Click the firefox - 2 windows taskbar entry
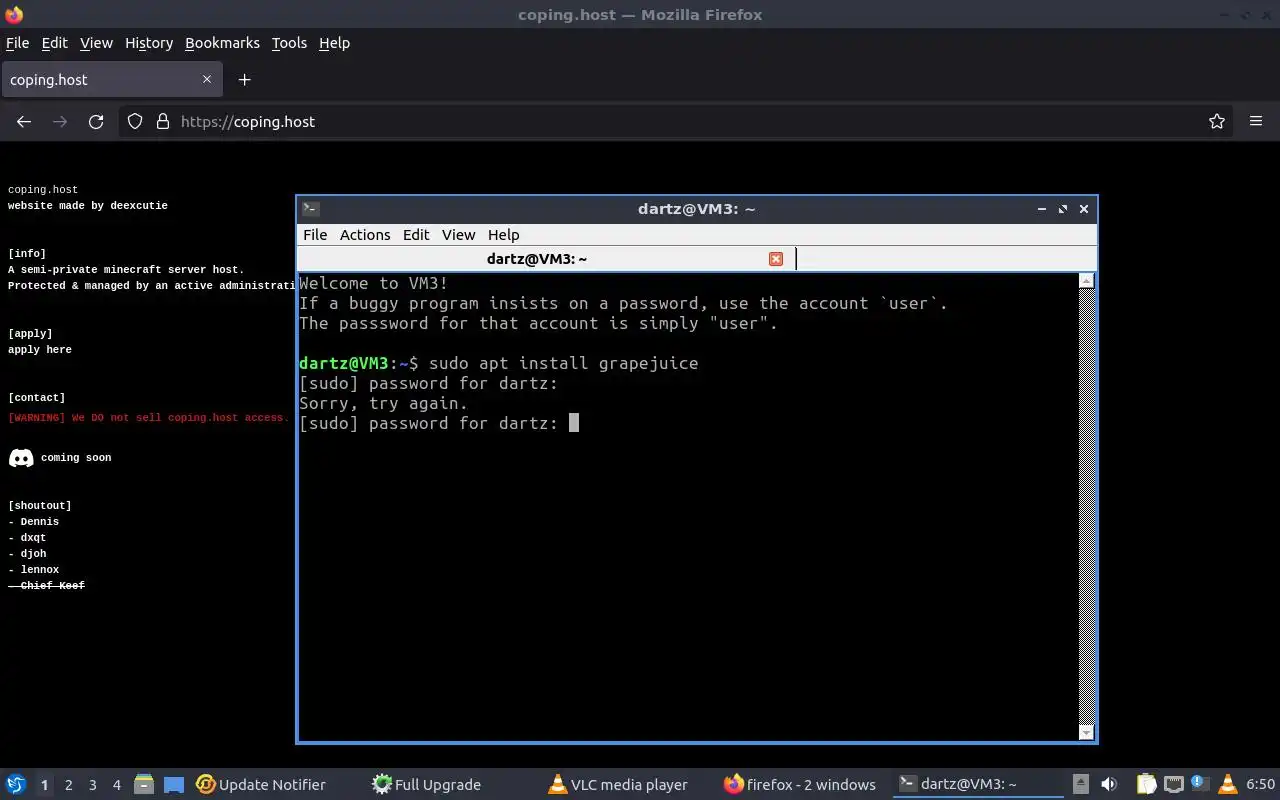The width and height of the screenshot is (1280, 800). (x=800, y=784)
